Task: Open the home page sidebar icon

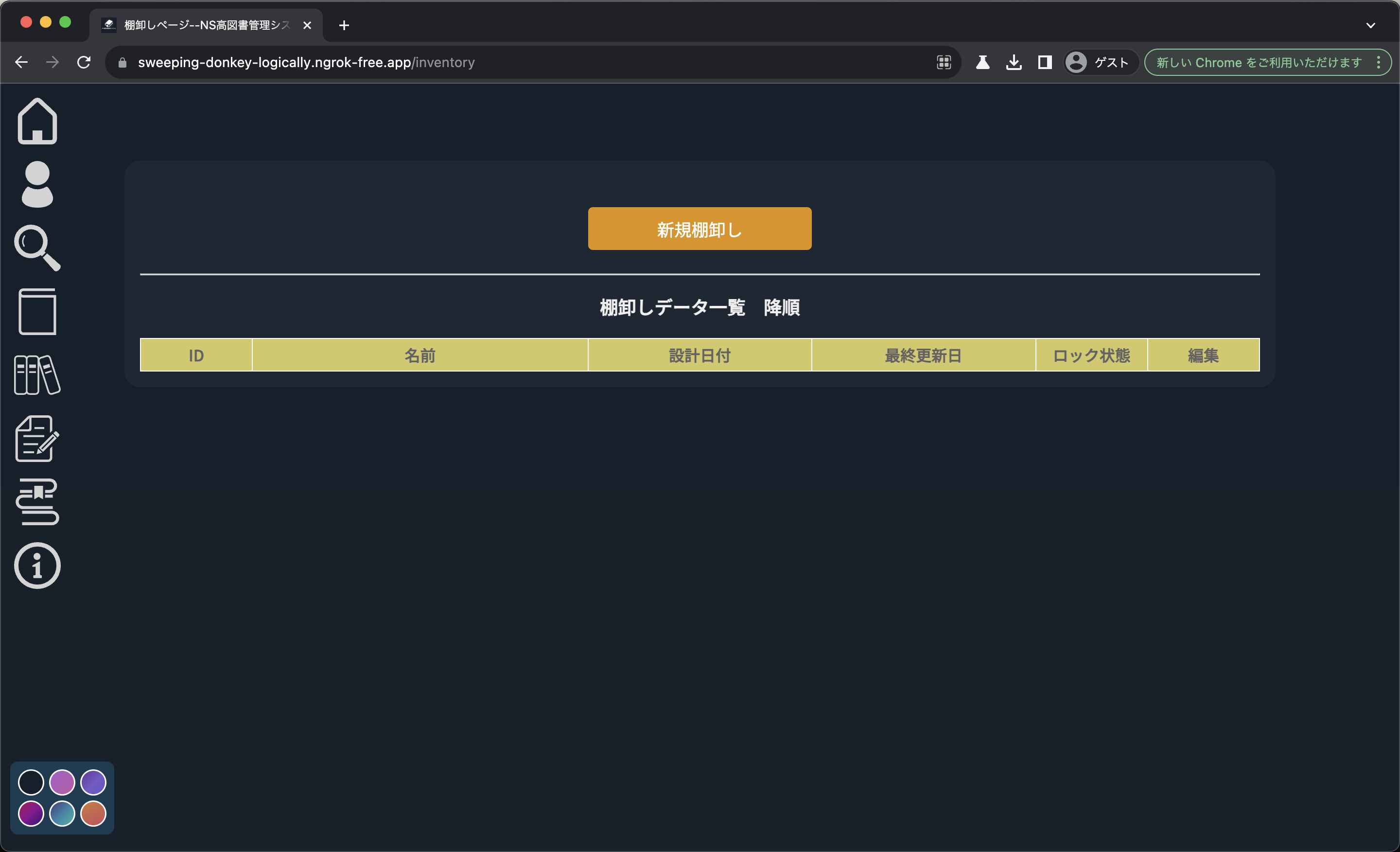Action: (x=37, y=121)
